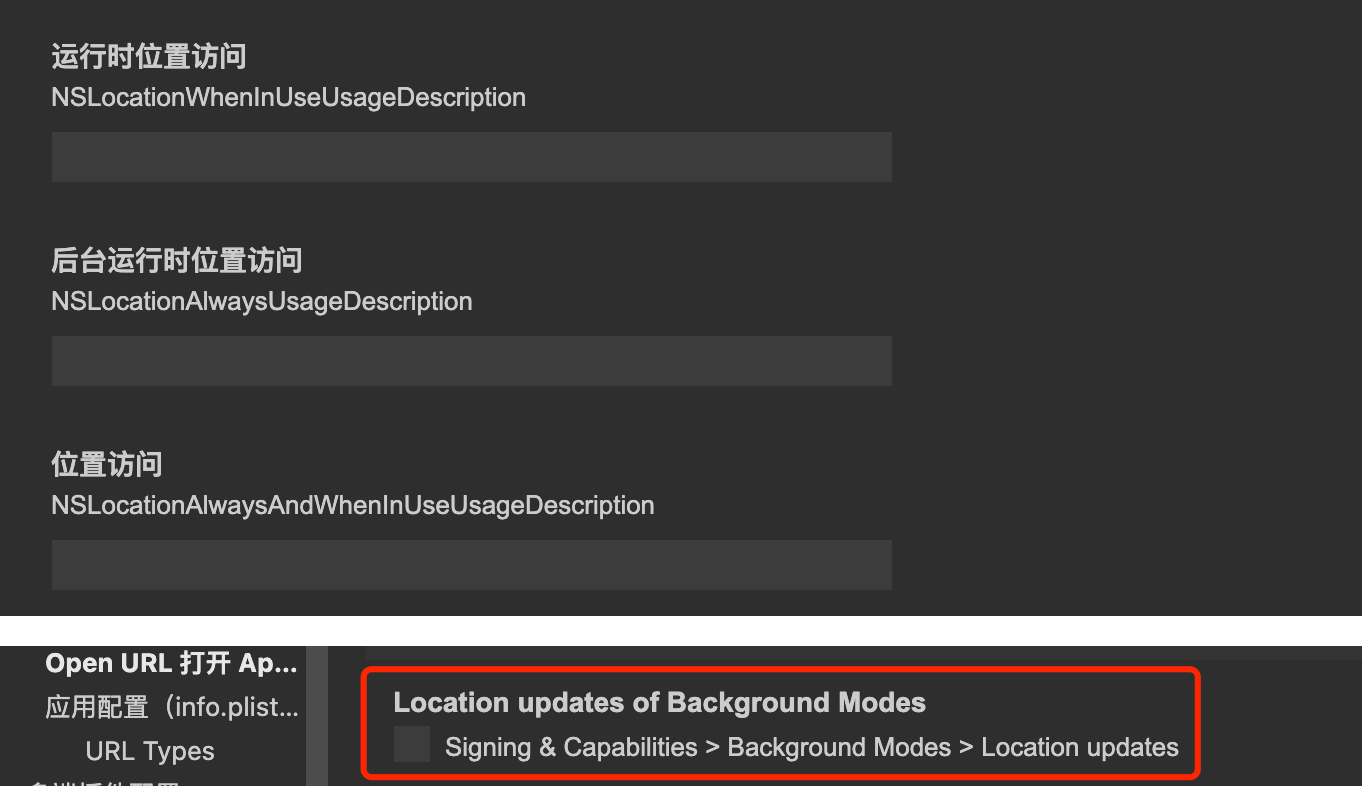Click the NSLocationWhenInUseUsageDescription key label
The image size is (1362, 786).
[288, 98]
